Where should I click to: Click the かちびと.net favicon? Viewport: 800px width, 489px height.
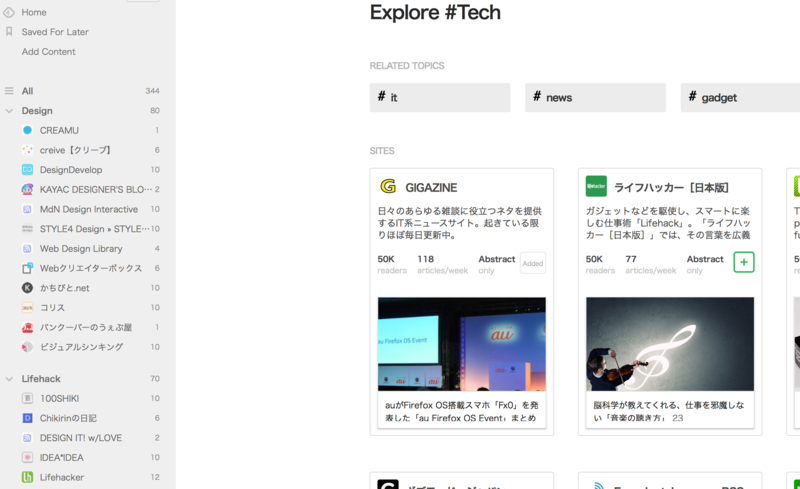click(x=28, y=288)
